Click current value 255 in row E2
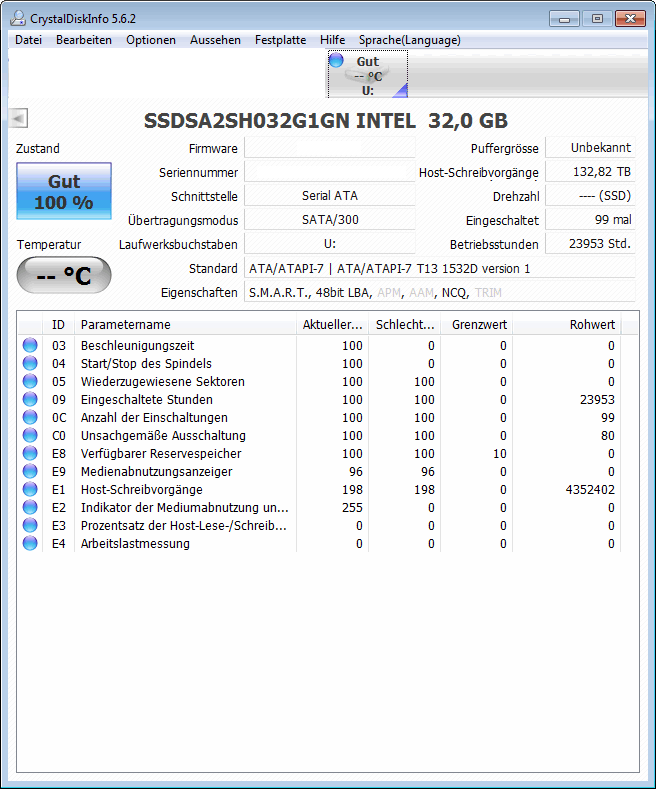Screen dimensions: 656x789 [x=352, y=508]
